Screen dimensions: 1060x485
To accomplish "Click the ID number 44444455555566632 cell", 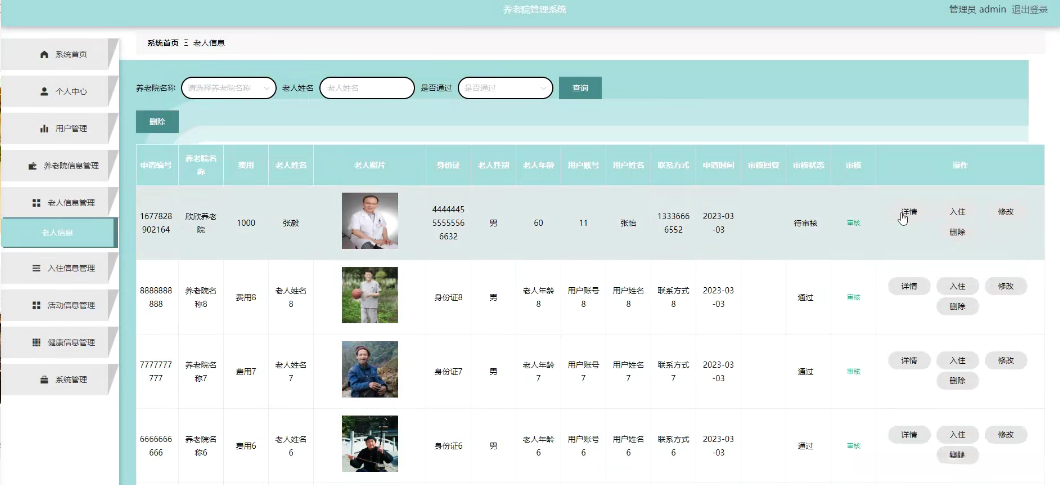I will (x=448, y=223).
